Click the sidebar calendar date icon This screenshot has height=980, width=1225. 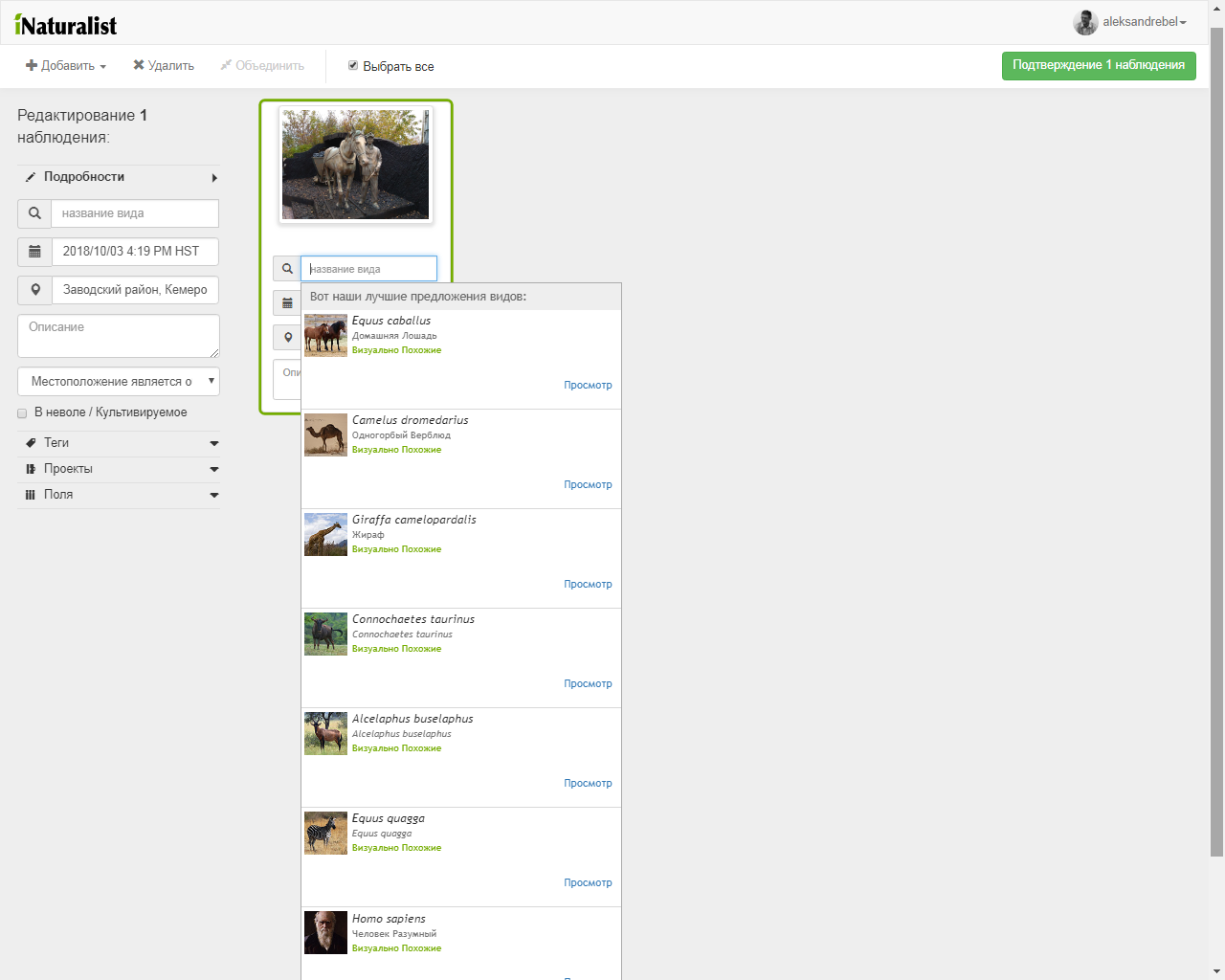click(x=34, y=252)
